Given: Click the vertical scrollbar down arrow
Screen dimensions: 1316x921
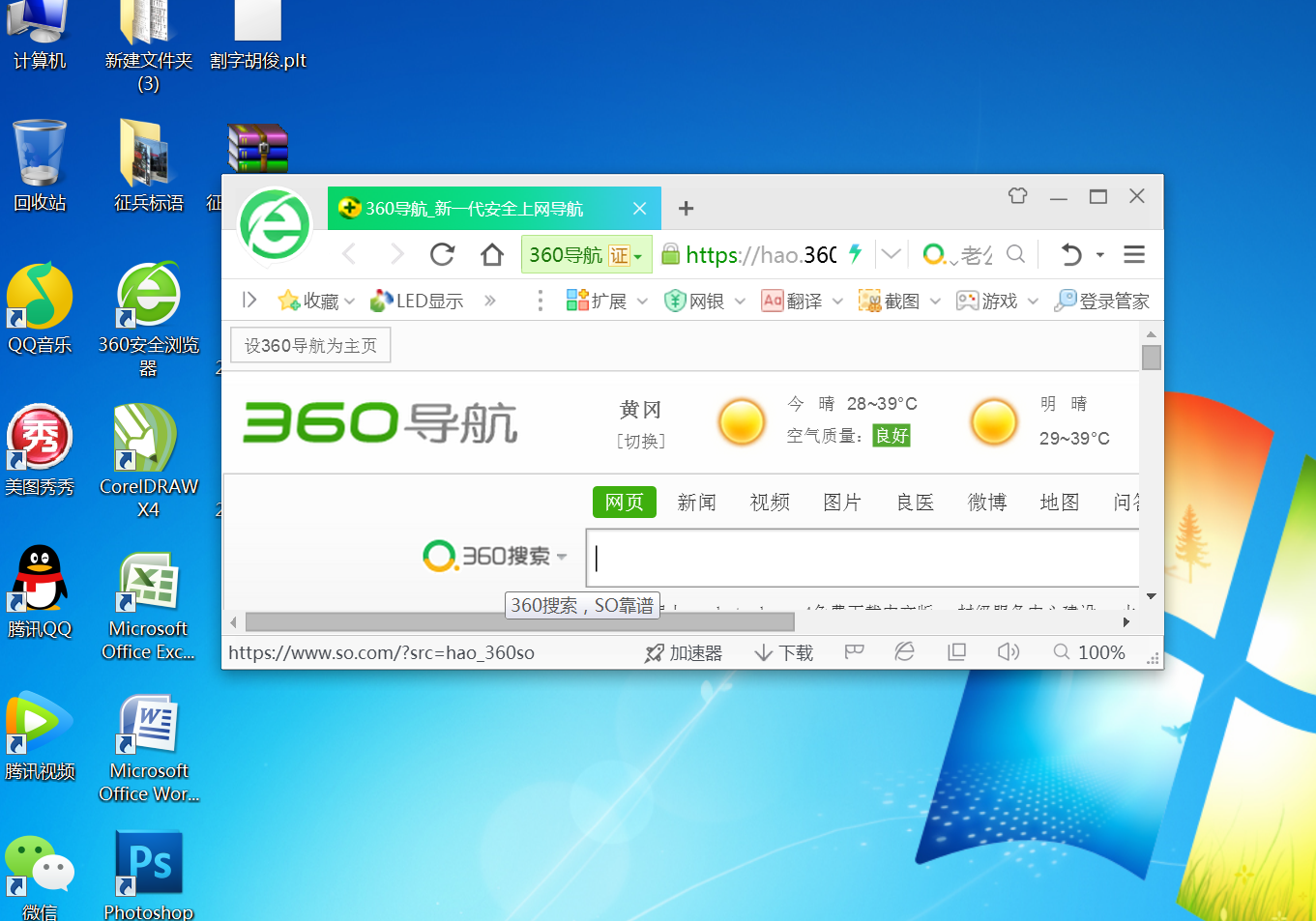Looking at the screenshot, I should click(x=1151, y=596).
